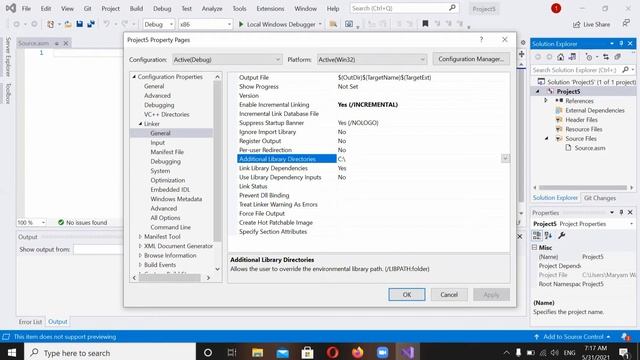The height and width of the screenshot is (360, 640).
Task: Select Input under Linker in the tree
Action: tap(158, 142)
